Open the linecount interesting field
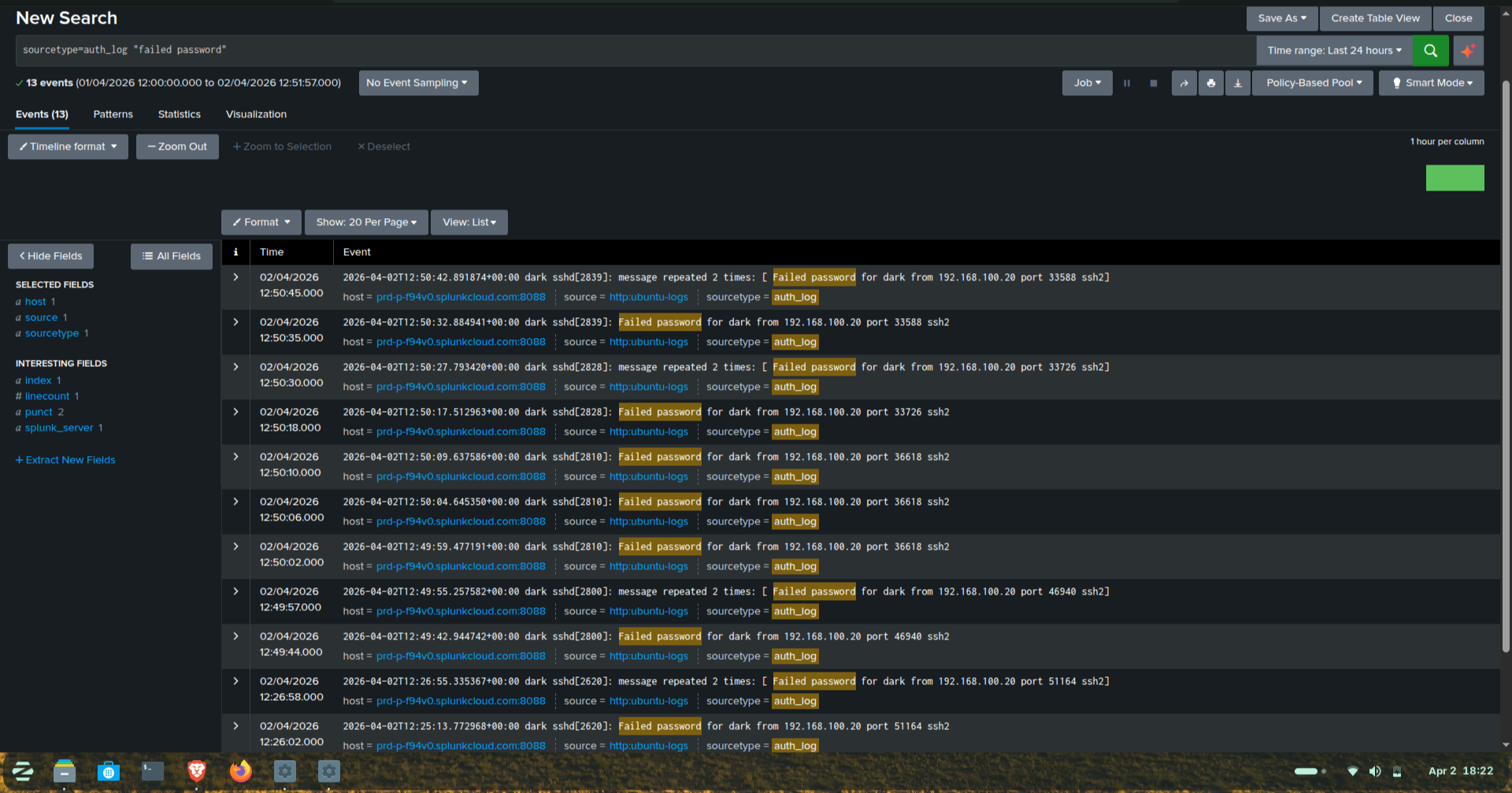This screenshot has height=793, width=1512. tap(47, 396)
